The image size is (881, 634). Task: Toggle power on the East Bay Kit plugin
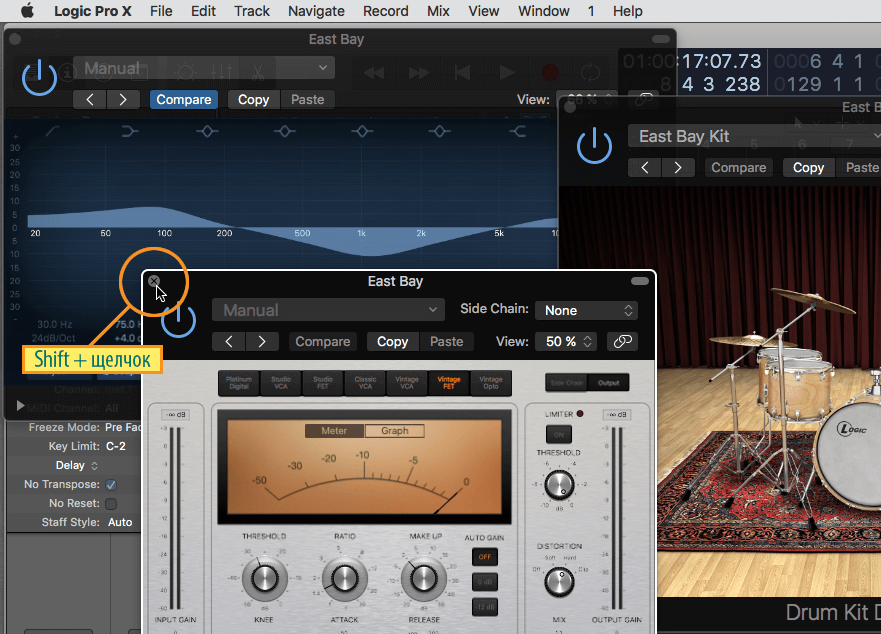click(594, 145)
